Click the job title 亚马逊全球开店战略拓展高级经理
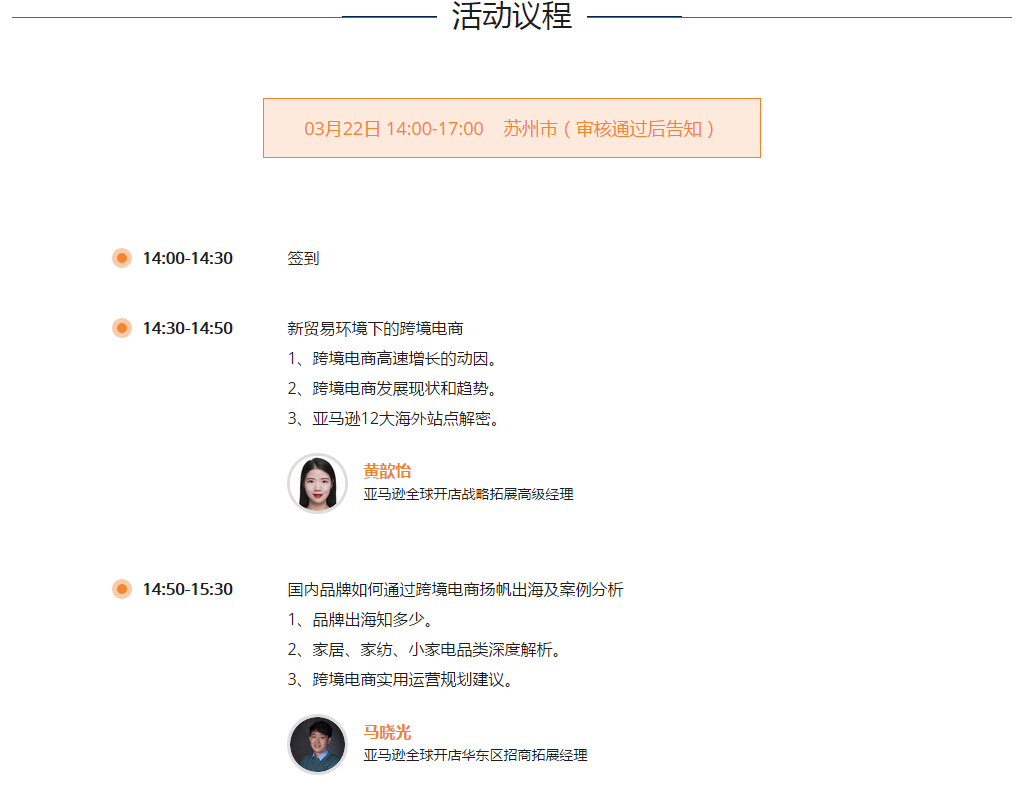 pos(468,494)
